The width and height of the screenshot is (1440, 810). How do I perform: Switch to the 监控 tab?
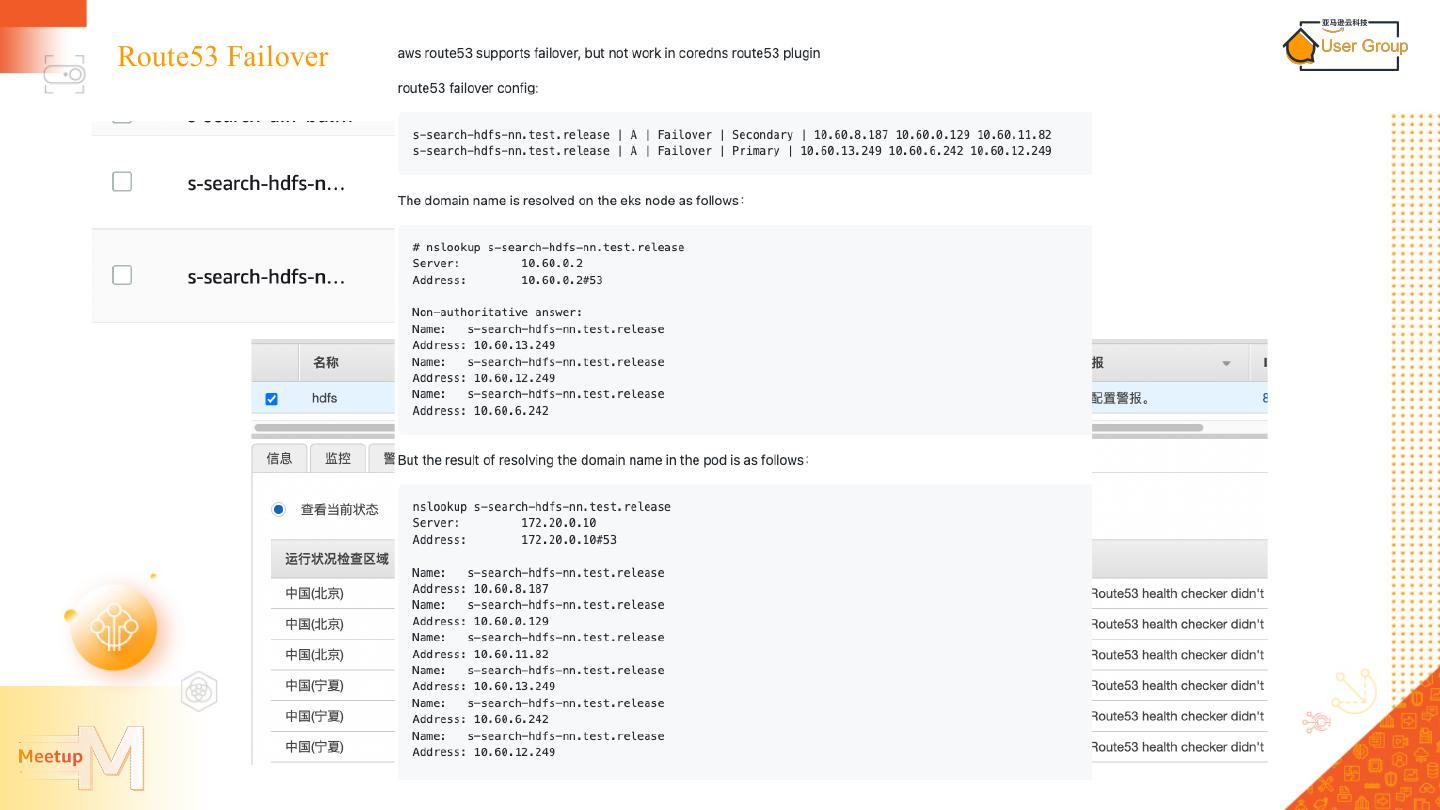[338, 458]
